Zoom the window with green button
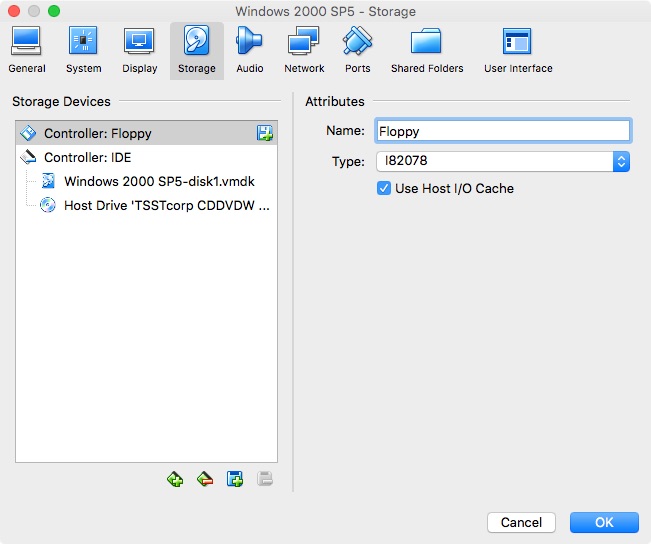The image size is (651, 544). click(x=54, y=11)
